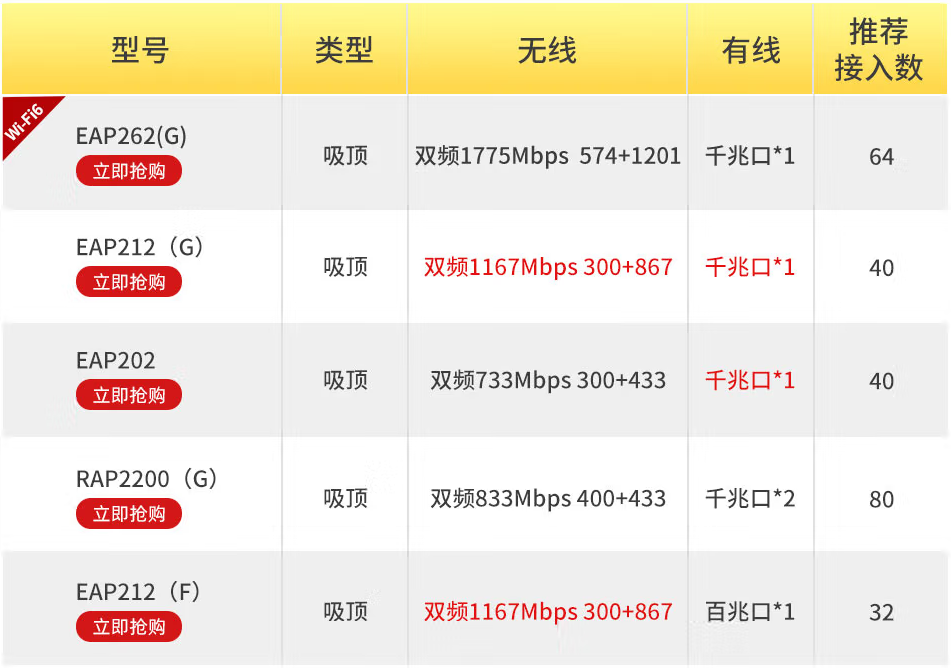Click the 有线 column header

pyautogui.click(x=750, y=50)
